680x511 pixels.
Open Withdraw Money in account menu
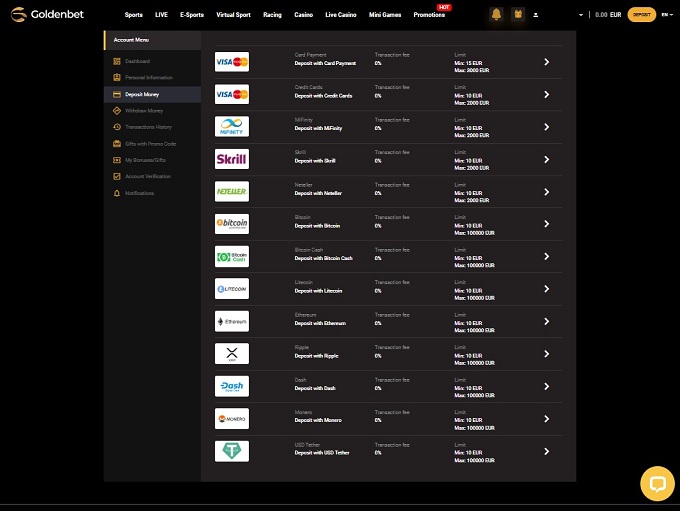click(x=144, y=110)
